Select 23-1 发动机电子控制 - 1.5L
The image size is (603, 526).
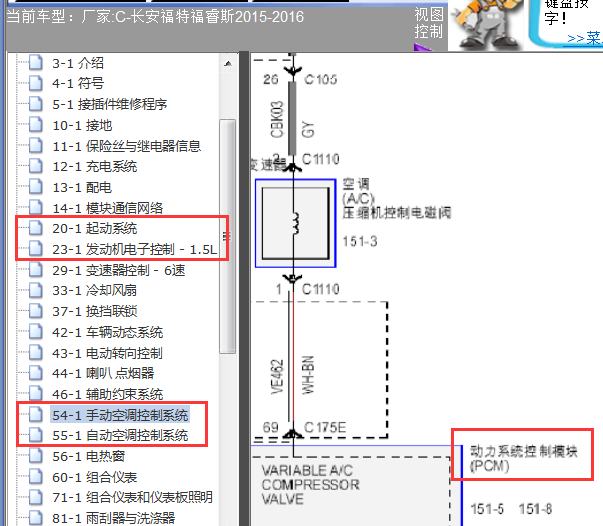[x=135, y=249]
